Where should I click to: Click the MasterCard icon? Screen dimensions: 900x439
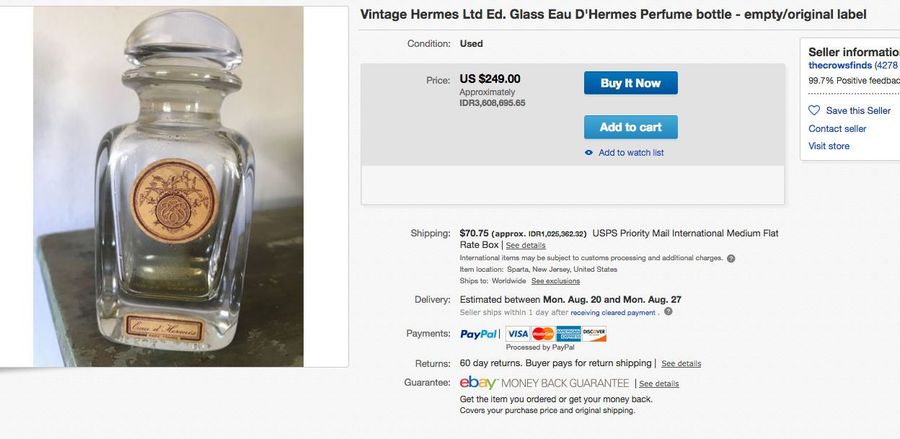pos(543,334)
